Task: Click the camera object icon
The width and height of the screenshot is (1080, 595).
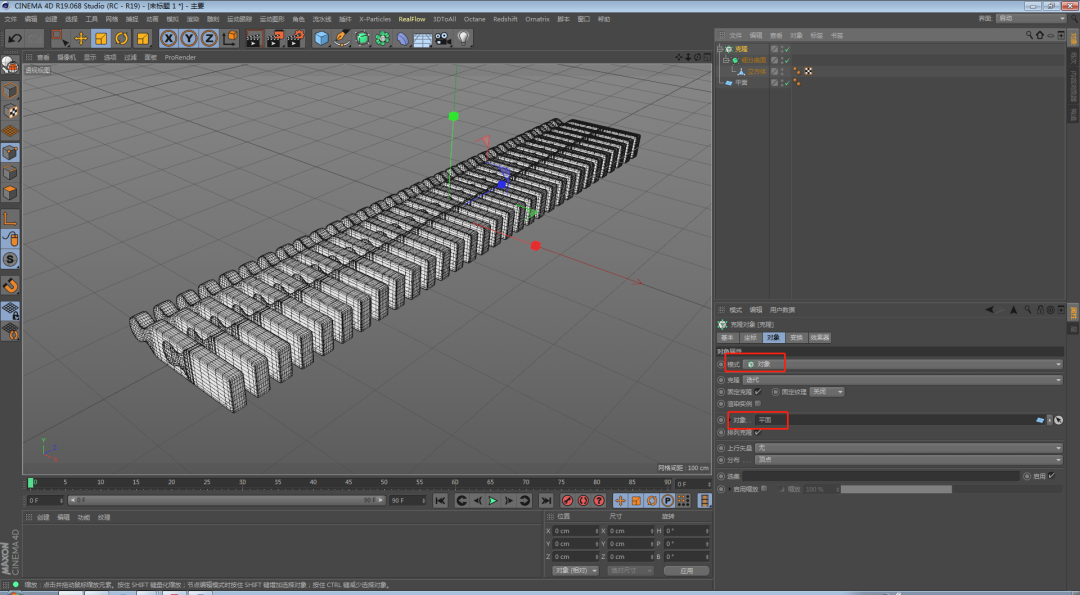Action: (442, 38)
